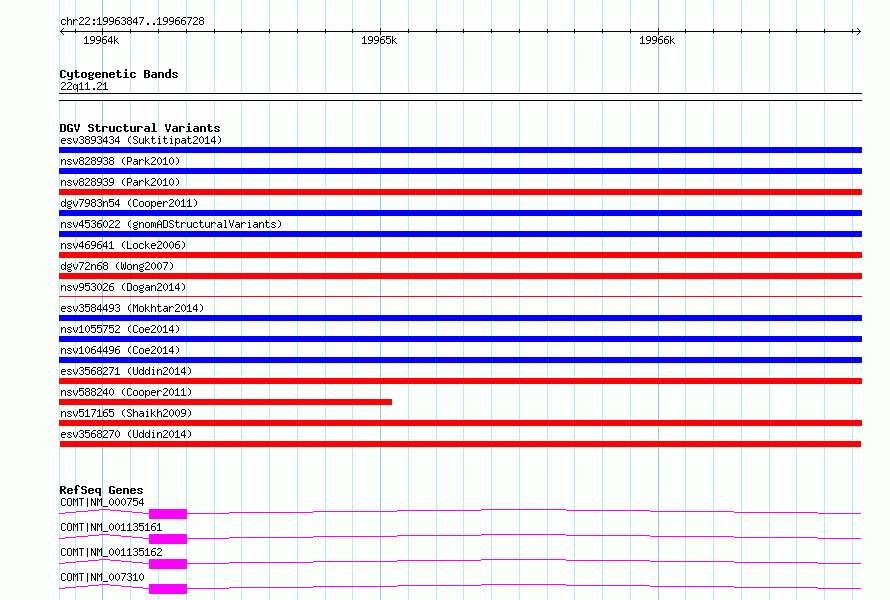Open dgv7983n54 (Cooper2011) variant label
890x600 pixels.
[x=129, y=203]
